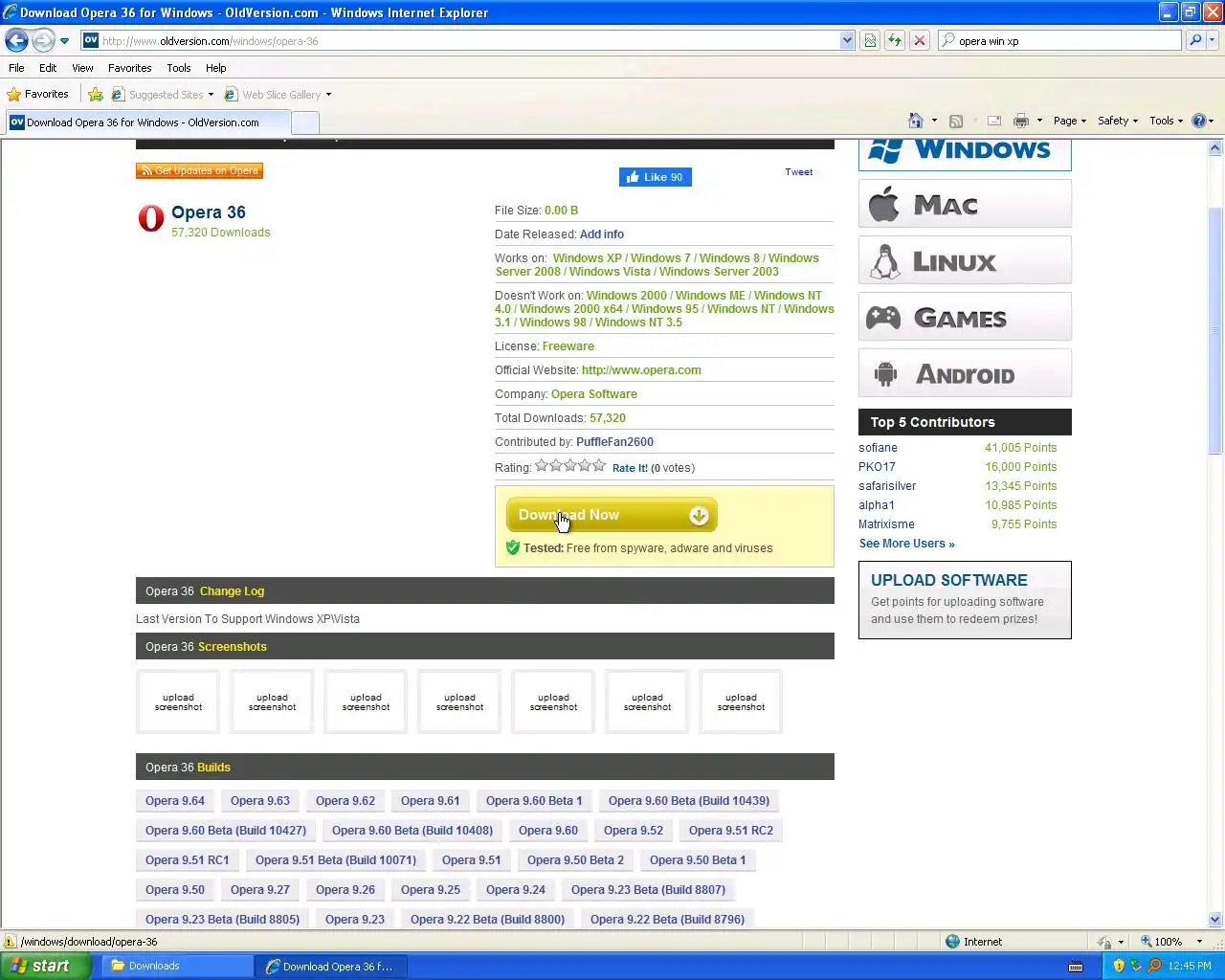The width and height of the screenshot is (1225, 980).
Task: Select the Games controller button
Action: (965, 317)
